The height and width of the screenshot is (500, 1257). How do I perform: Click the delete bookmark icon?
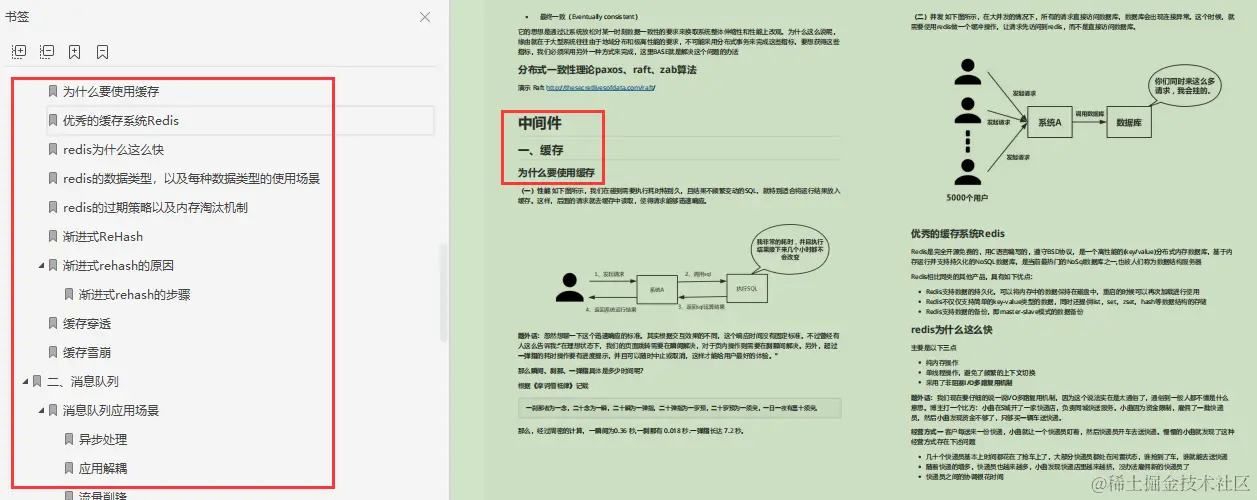click(x=103, y=51)
